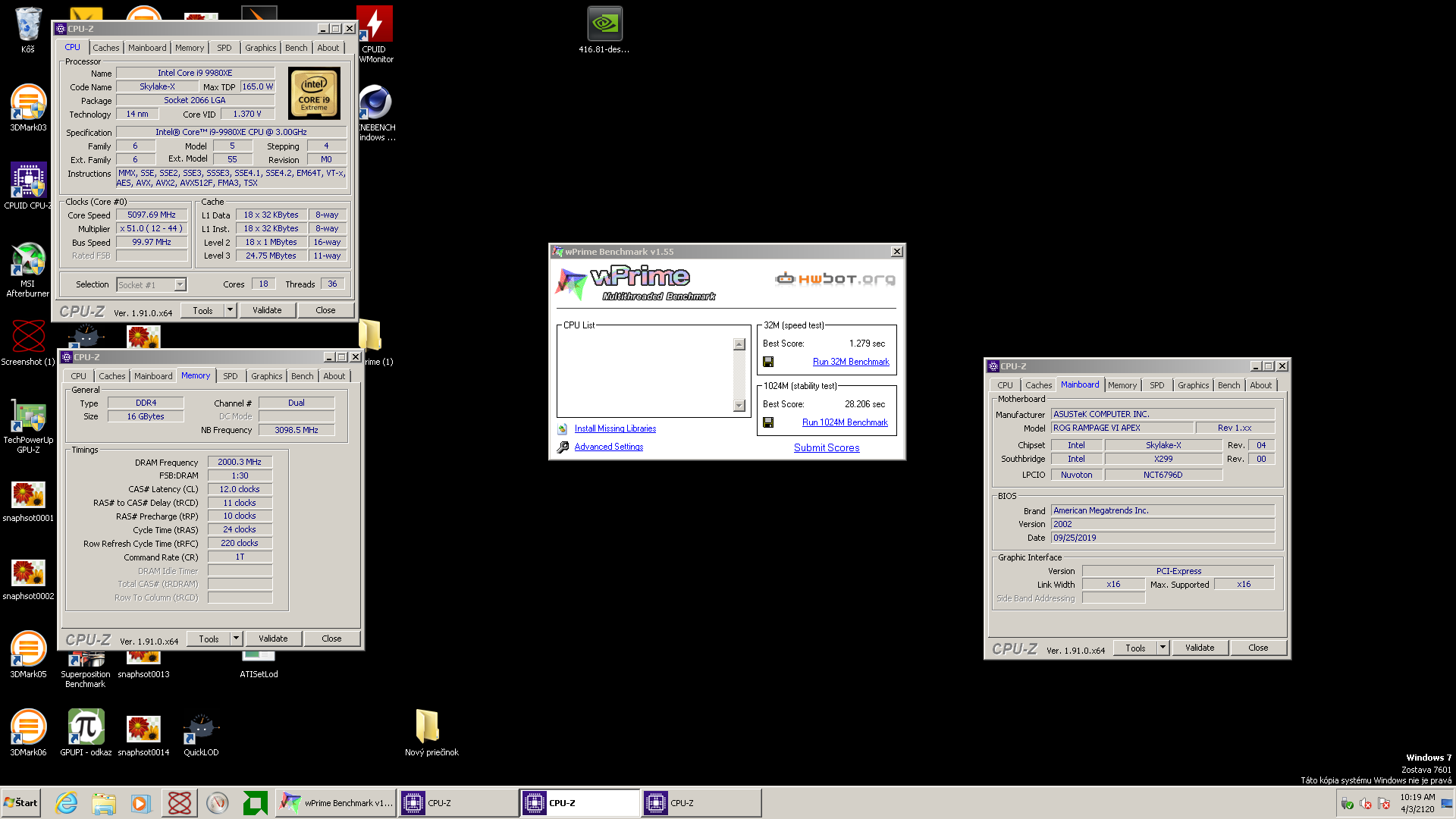Expand the Socket #1 selection dropdown
The image size is (1456, 819).
click(180, 285)
